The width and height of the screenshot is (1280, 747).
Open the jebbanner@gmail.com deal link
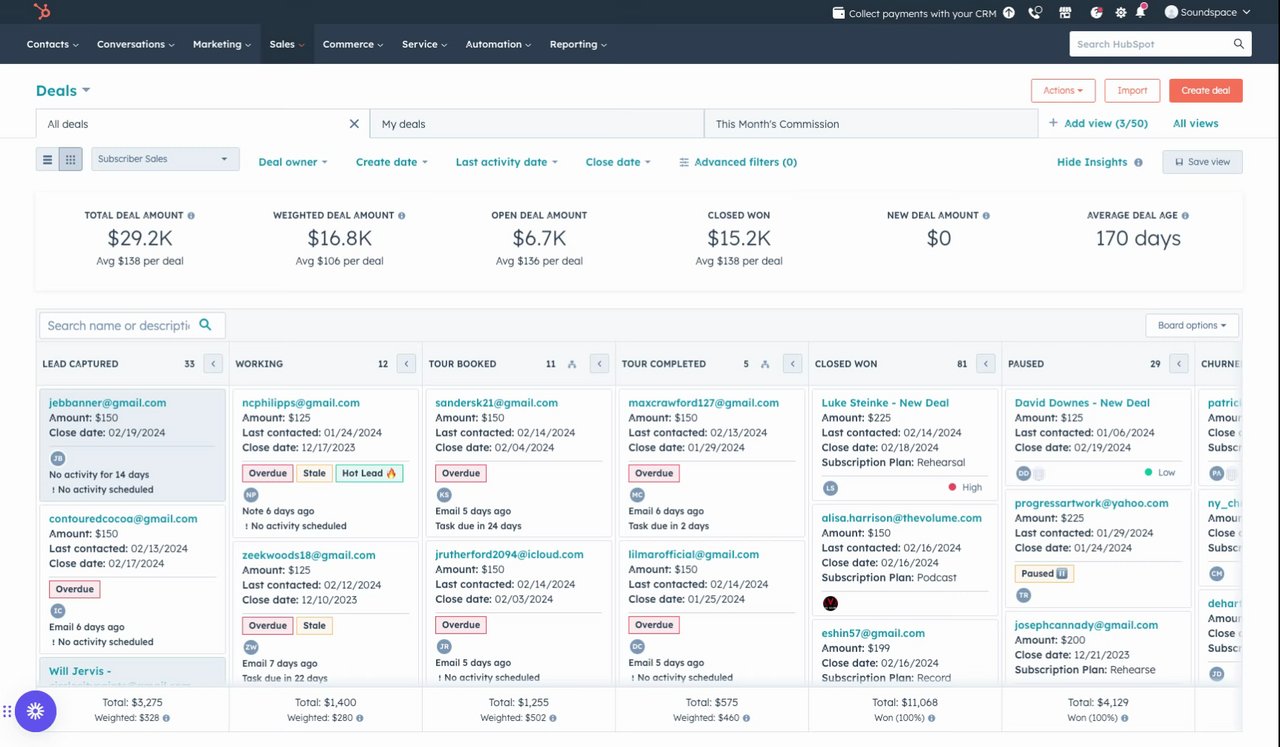click(x=108, y=403)
